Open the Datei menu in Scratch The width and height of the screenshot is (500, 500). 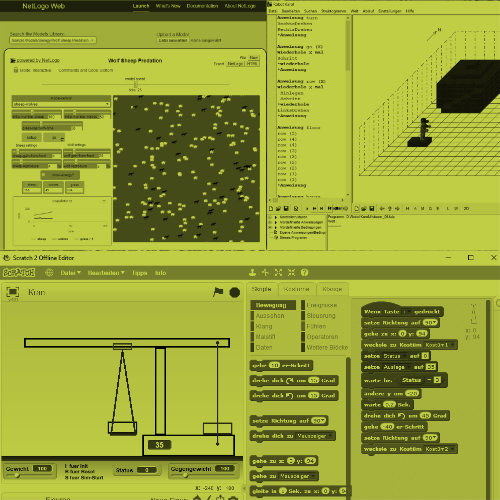[70, 273]
